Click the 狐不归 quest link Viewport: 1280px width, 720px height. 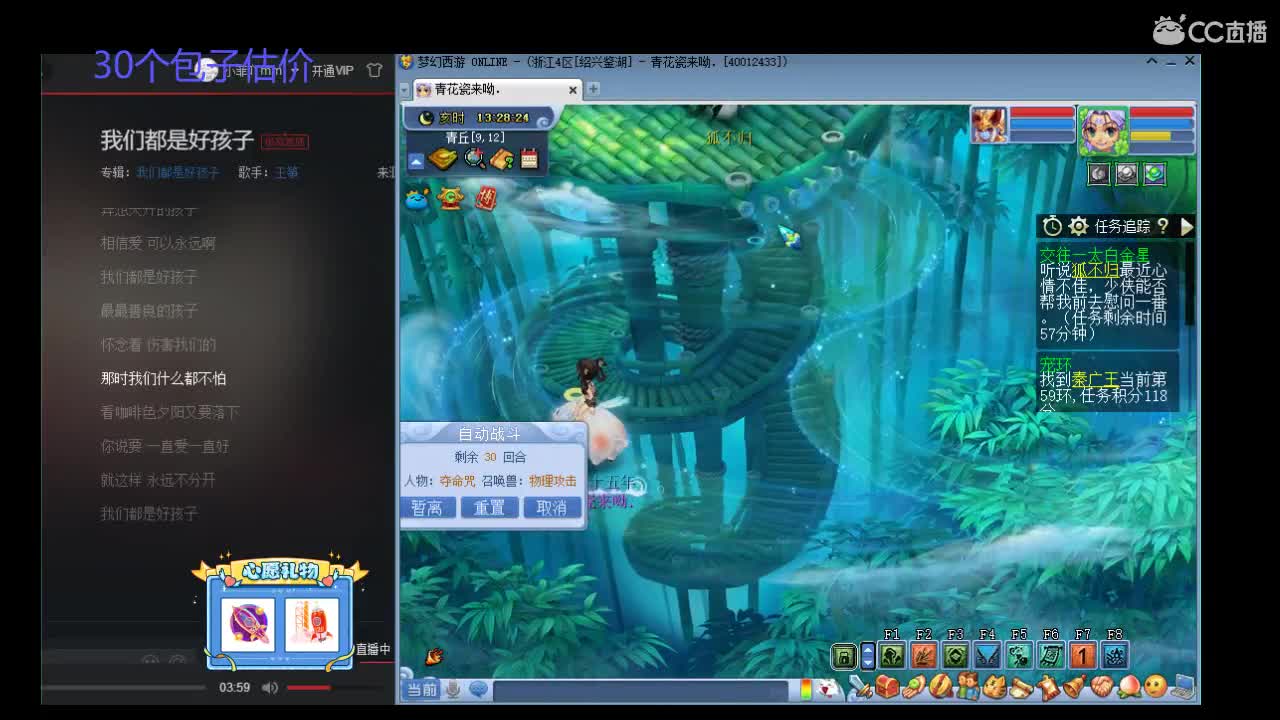(x=1095, y=270)
